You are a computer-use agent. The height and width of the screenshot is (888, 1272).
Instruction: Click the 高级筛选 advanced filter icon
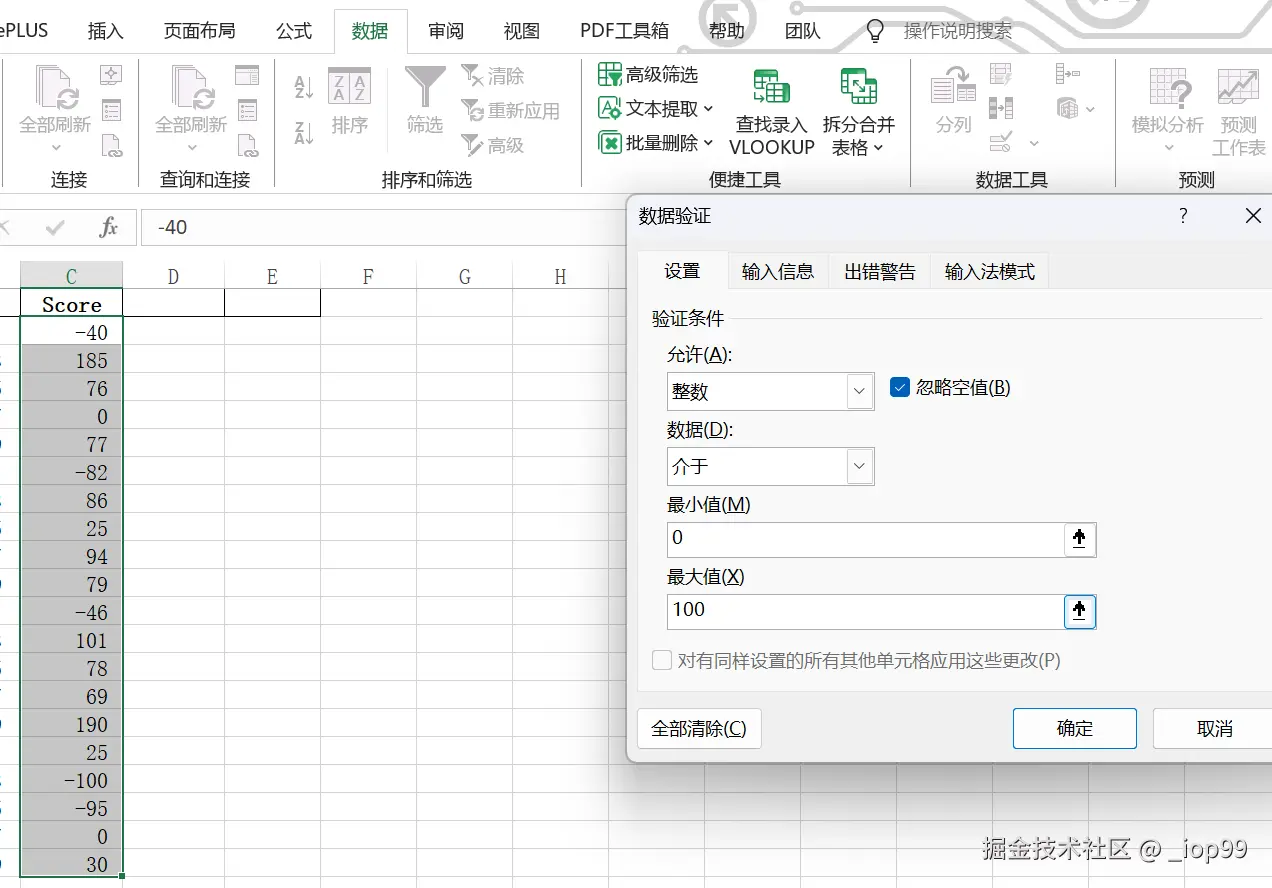[x=608, y=74]
